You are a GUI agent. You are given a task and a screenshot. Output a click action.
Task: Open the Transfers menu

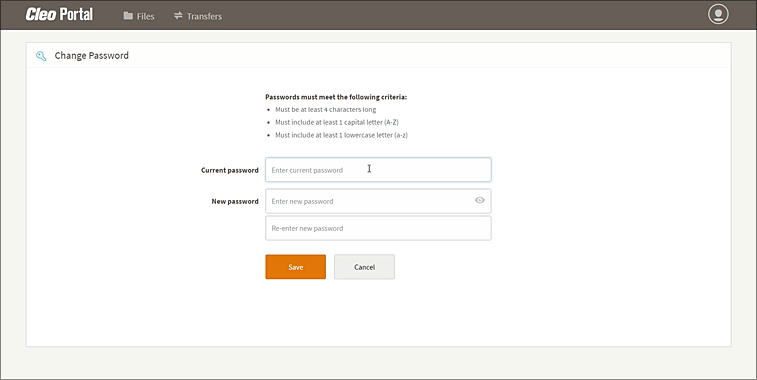(x=198, y=16)
